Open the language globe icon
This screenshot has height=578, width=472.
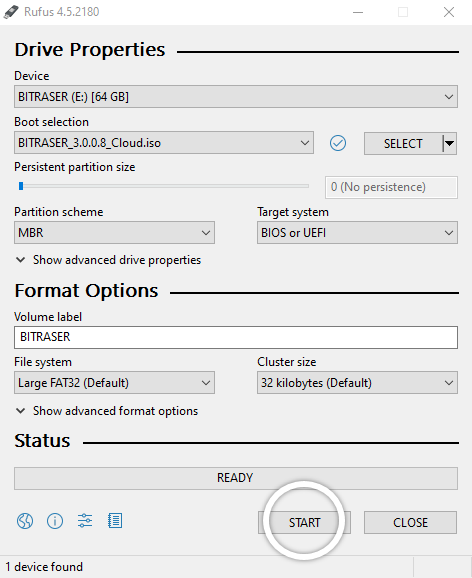click(x=25, y=521)
